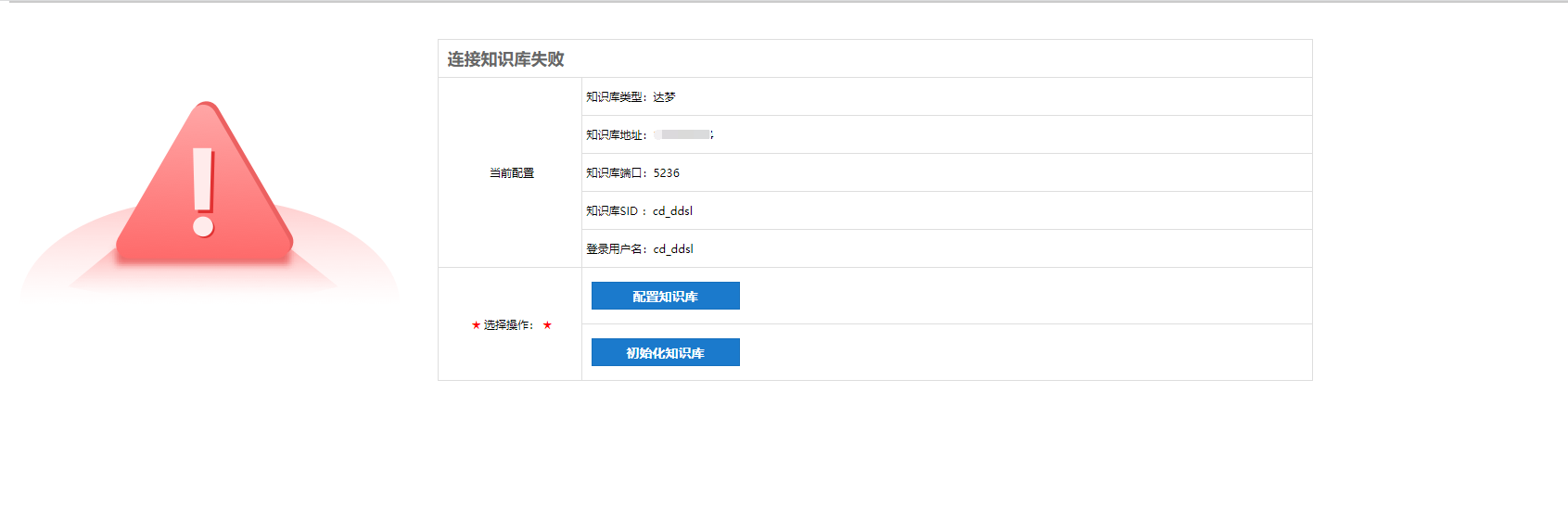Click the 知识库地址 label text
Screen dimensions: 1568x532
pos(615,135)
